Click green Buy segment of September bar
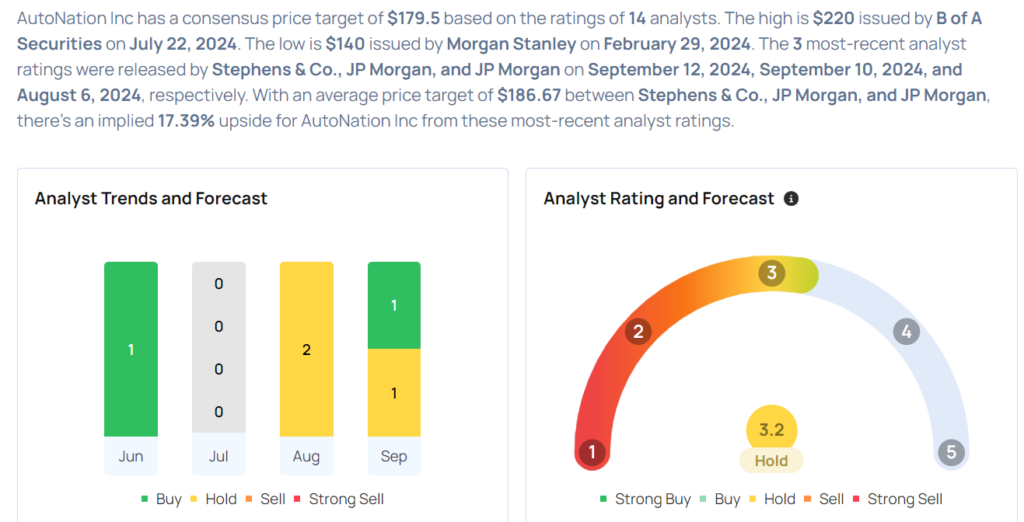The height and width of the screenshot is (522, 1024). click(x=394, y=305)
